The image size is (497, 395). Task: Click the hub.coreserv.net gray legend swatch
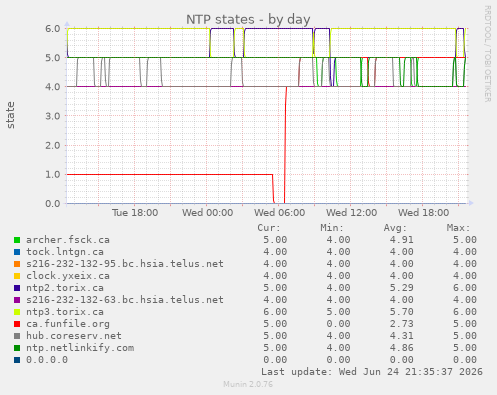(17, 336)
